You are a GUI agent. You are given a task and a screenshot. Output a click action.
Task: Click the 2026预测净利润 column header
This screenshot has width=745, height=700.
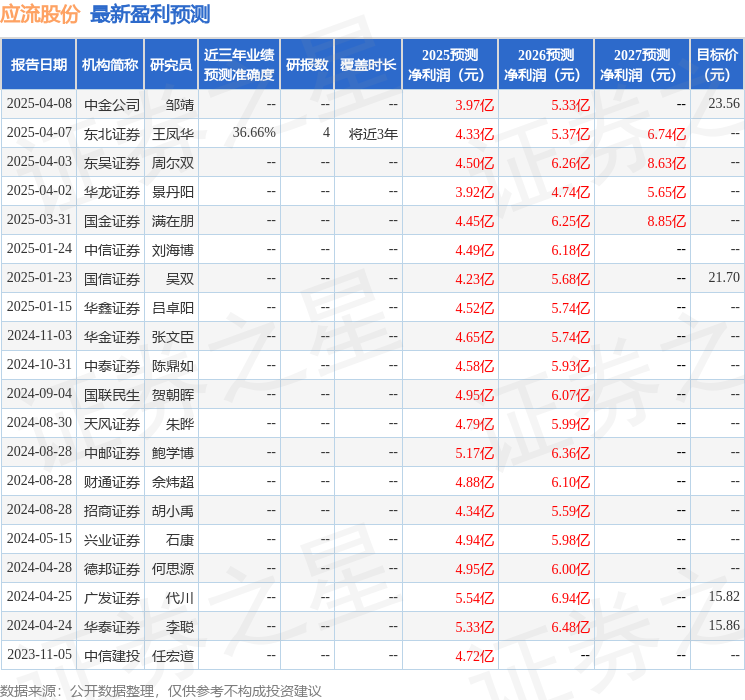(x=546, y=65)
